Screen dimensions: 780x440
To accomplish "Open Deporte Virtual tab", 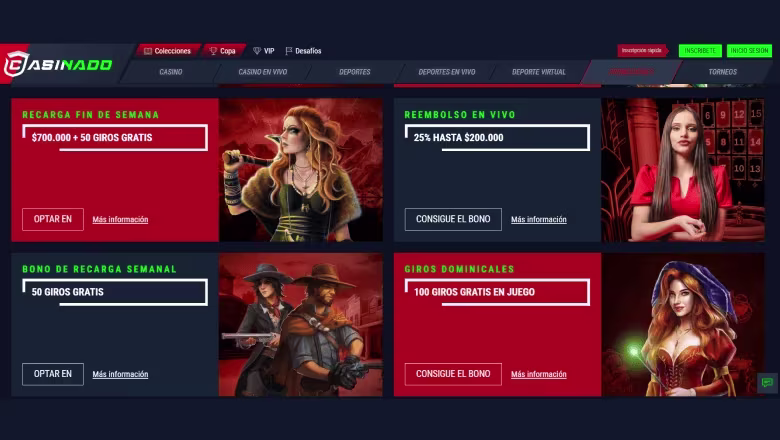I will tap(539, 72).
